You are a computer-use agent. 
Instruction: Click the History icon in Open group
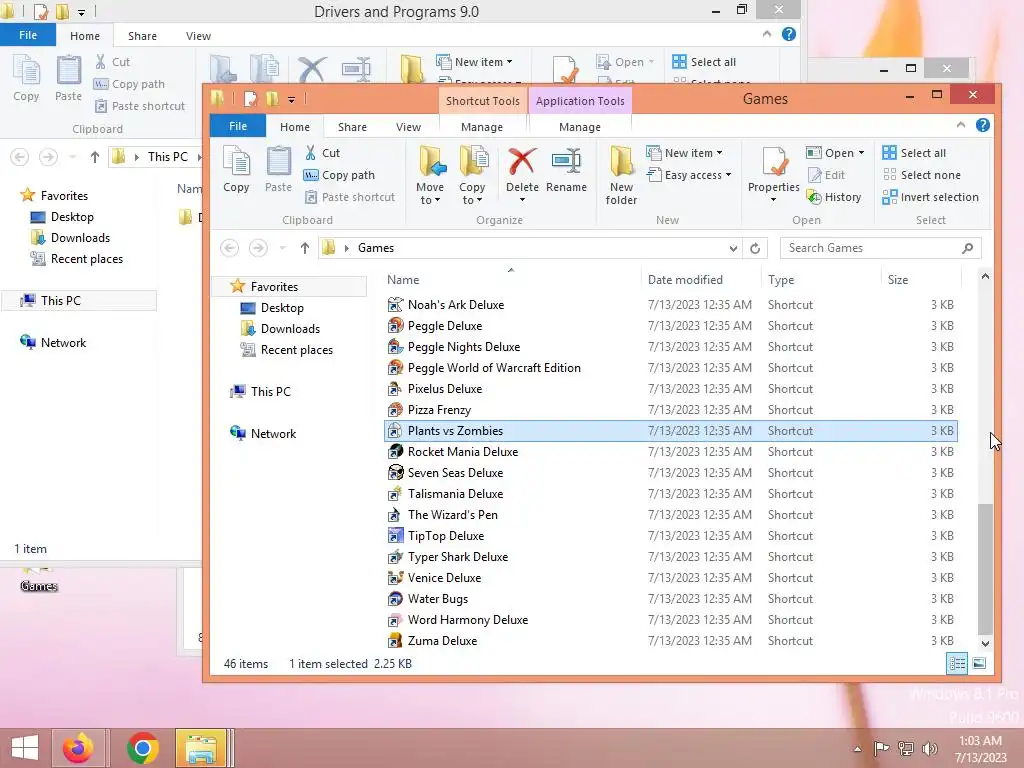click(814, 197)
